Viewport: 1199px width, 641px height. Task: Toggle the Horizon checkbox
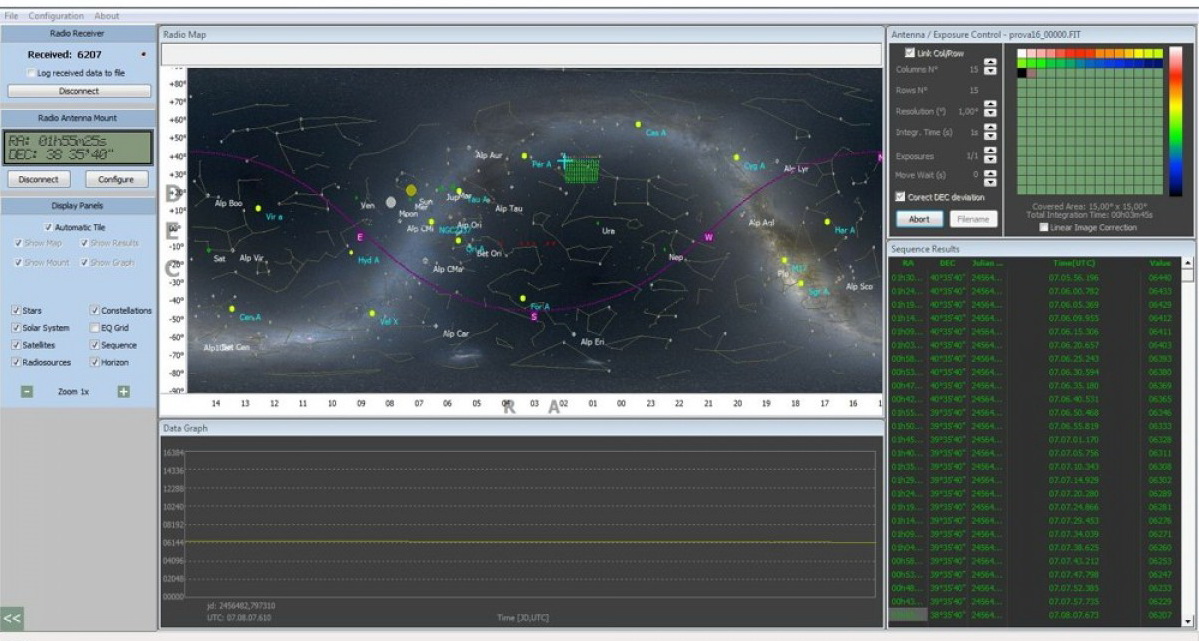tap(95, 363)
